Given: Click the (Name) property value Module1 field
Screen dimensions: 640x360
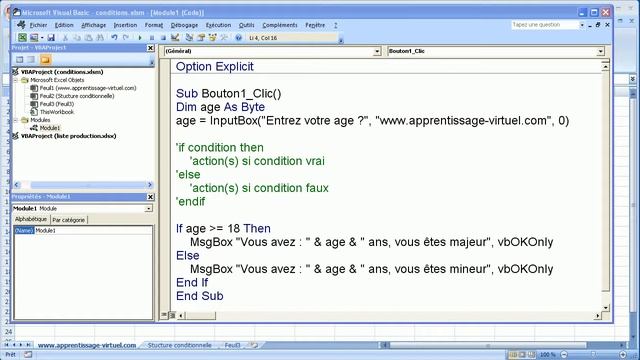Looking at the screenshot, I should click(x=93, y=231).
